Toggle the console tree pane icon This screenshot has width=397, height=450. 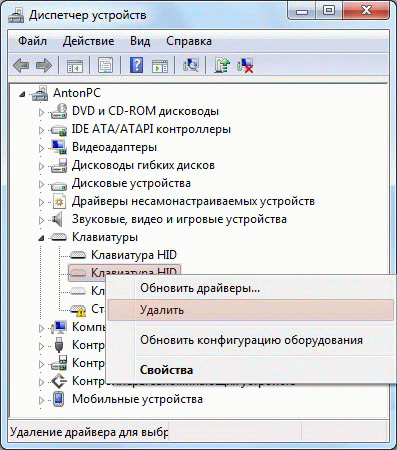(75, 66)
